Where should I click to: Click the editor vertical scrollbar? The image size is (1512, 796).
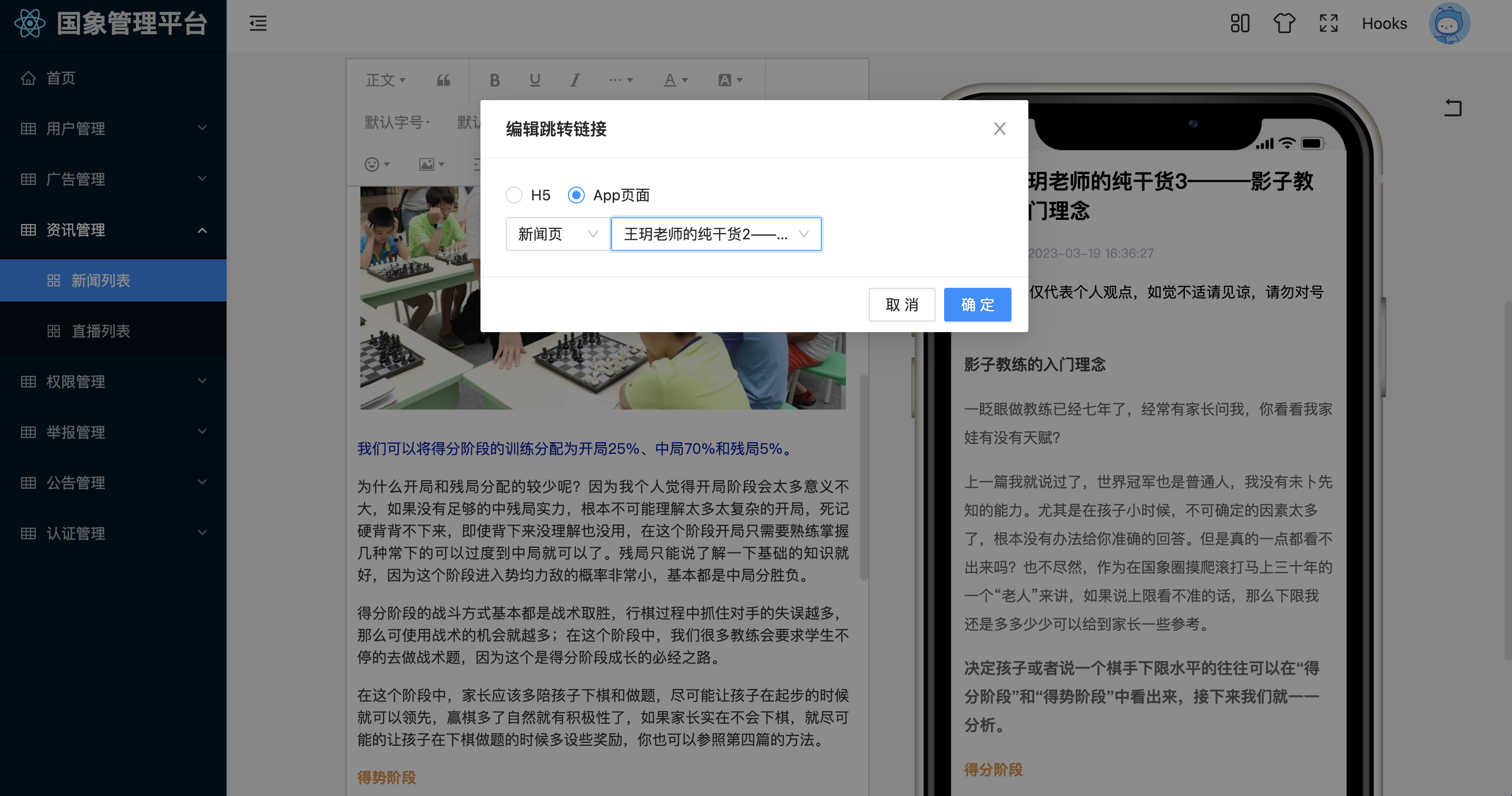point(863,478)
